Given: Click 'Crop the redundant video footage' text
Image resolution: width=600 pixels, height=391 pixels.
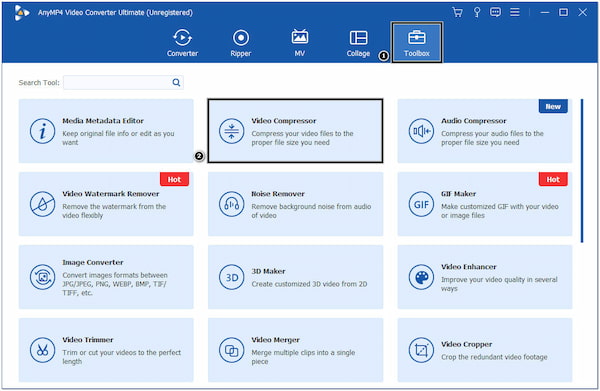Looking at the screenshot, I should coord(494,357).
